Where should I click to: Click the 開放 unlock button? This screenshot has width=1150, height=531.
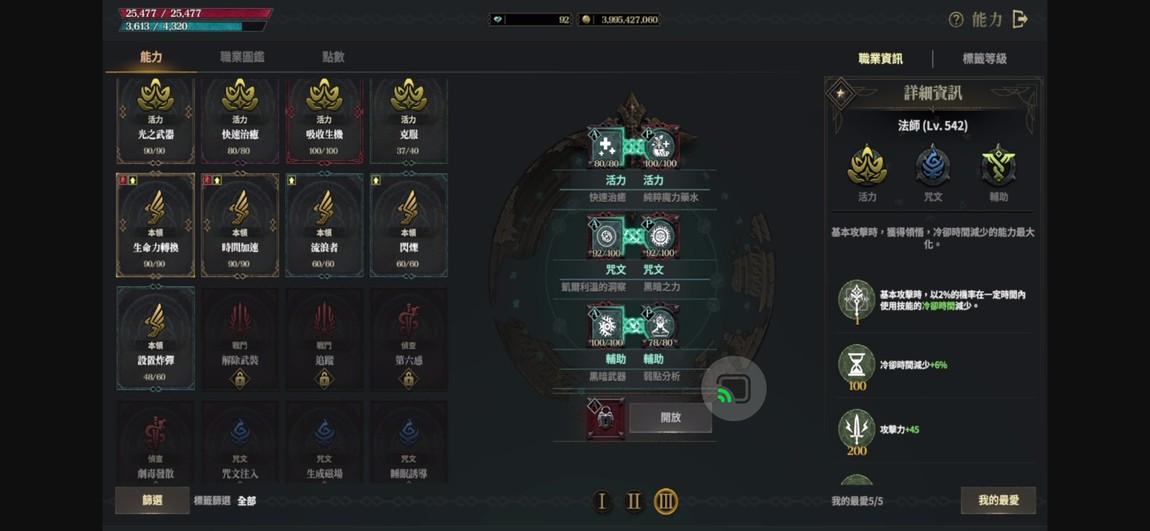pos(670,417)
